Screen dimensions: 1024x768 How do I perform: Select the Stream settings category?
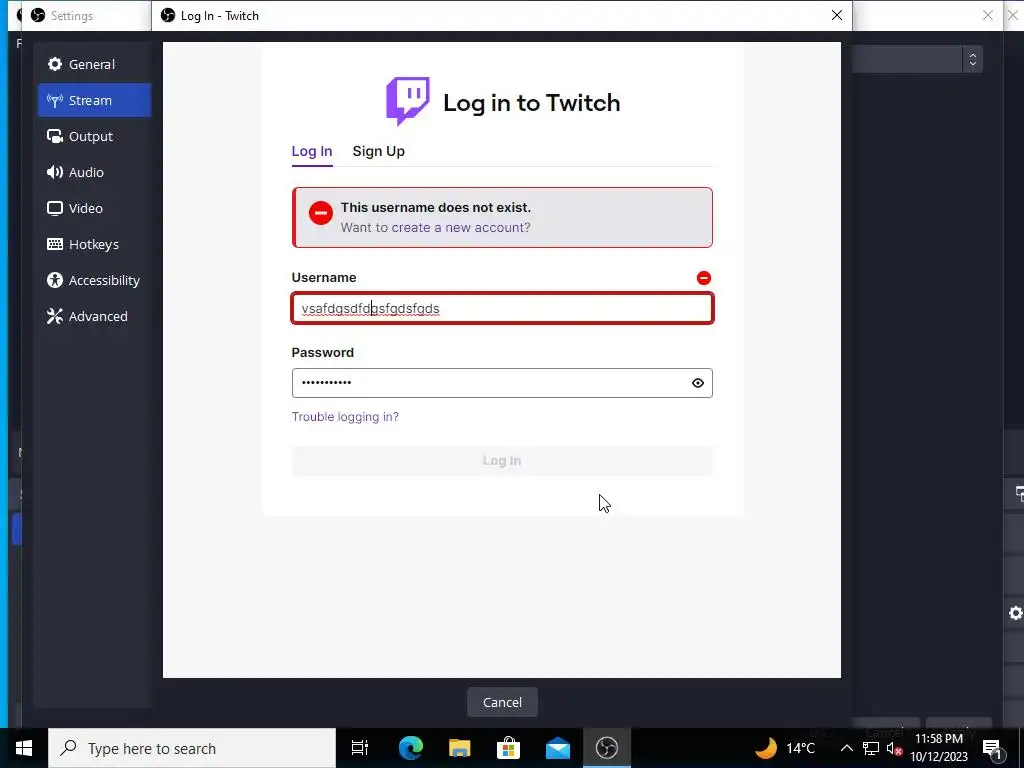(95, 100)
